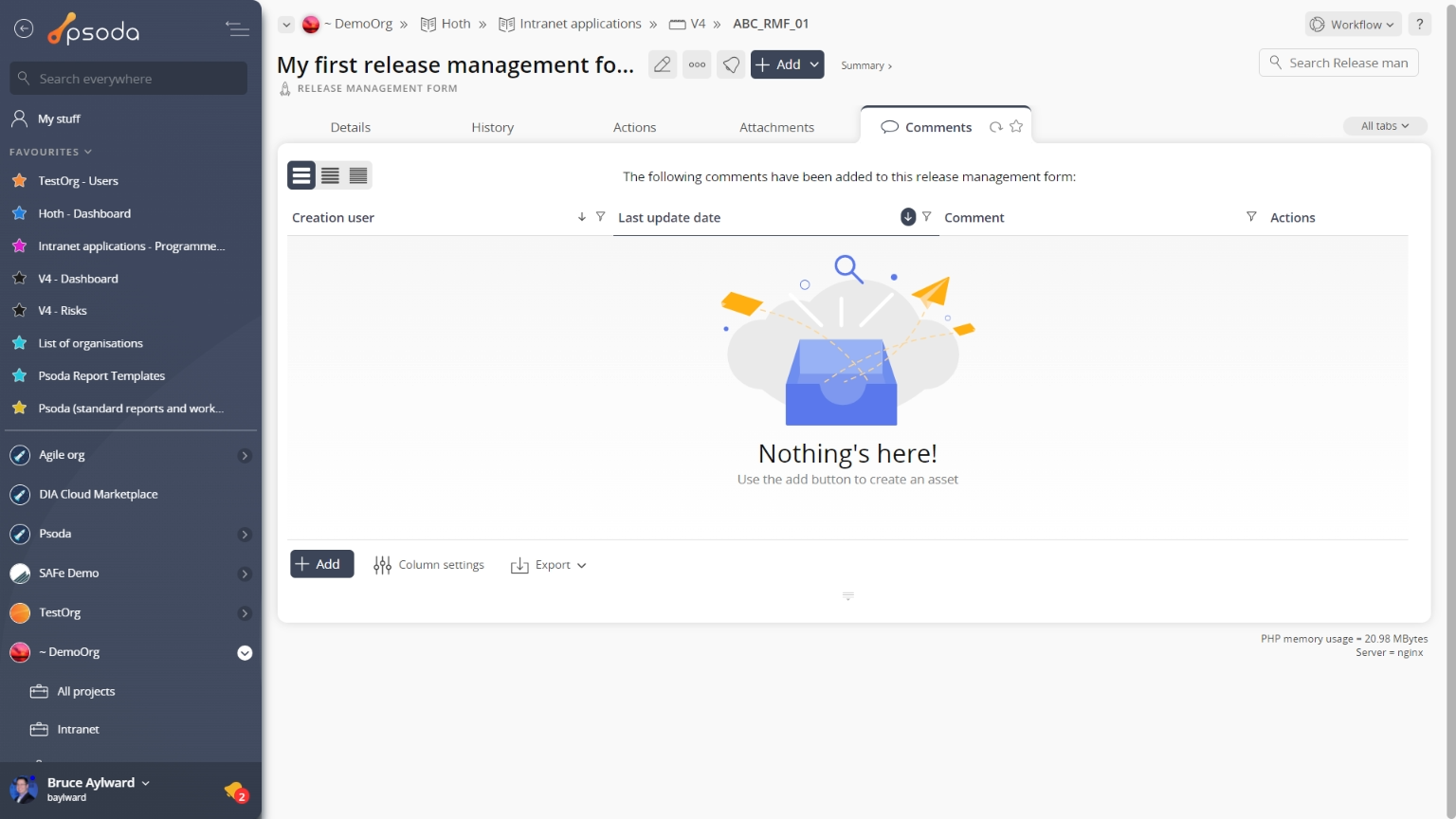Open the Bruce Aylward user menu
The width and height of the screenshot is (1456, 819).
point(99,783)
